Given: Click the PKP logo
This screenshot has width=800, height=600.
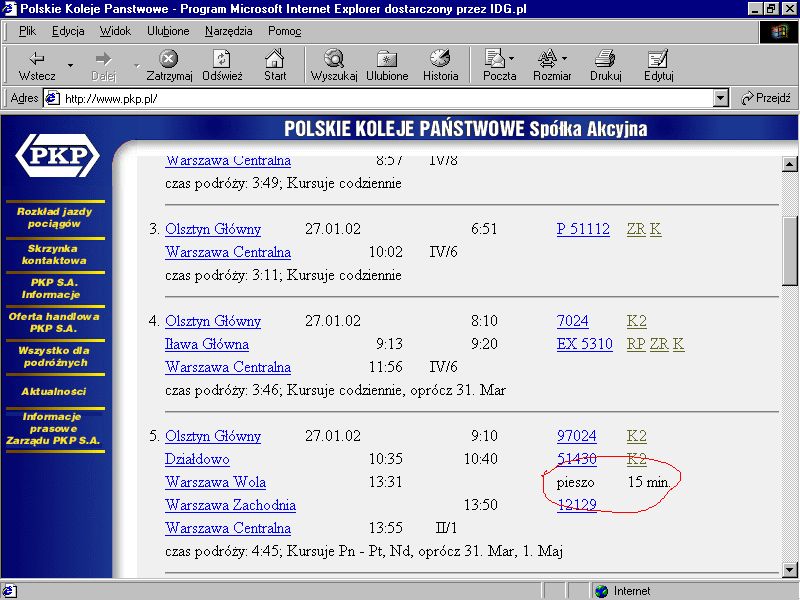Looking at the screenshot, I should pos(58,156).
